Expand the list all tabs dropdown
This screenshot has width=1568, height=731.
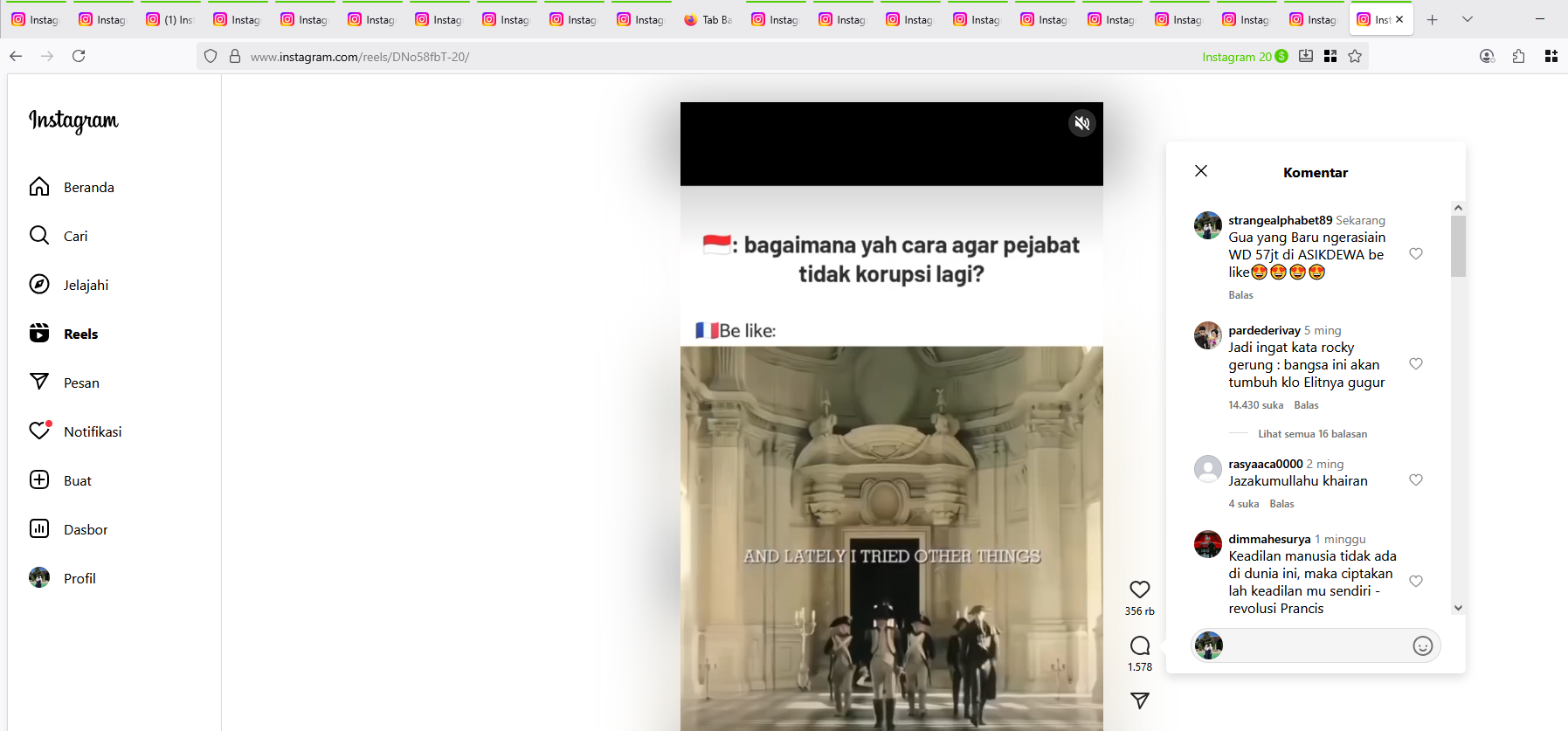click(x=1468, y=19)
